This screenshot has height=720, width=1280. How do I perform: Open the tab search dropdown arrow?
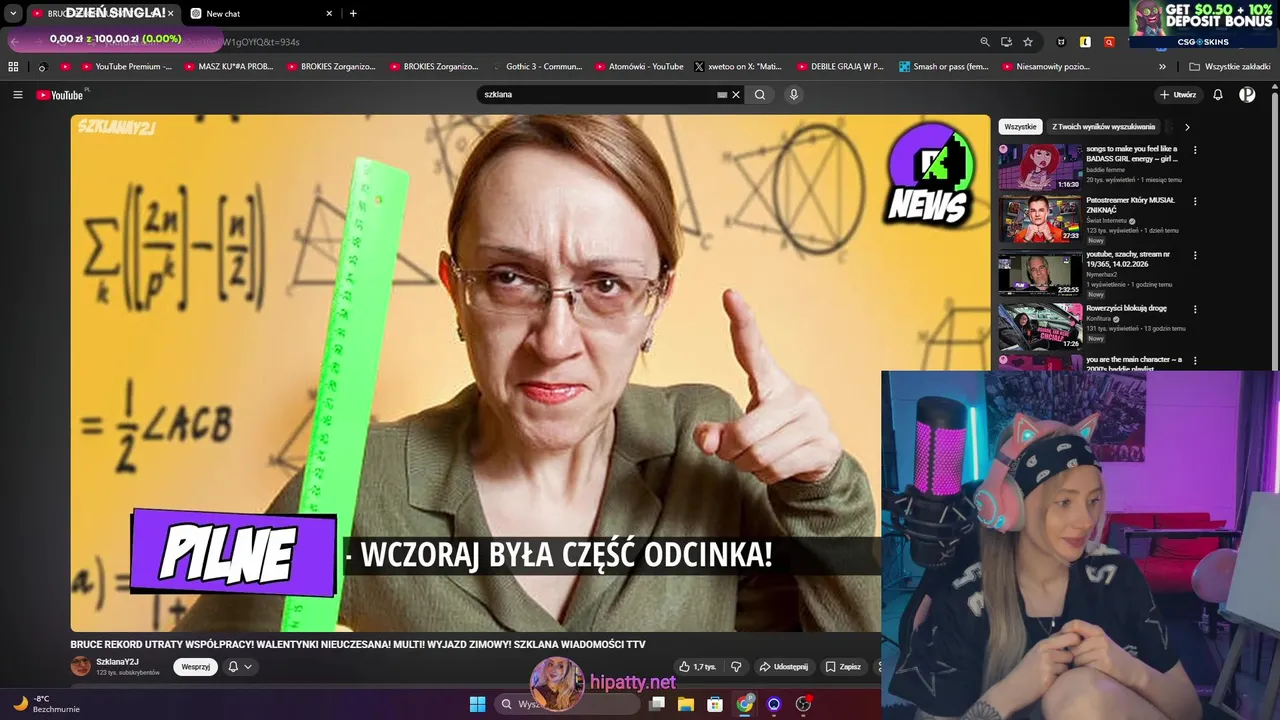click(13, 14)
